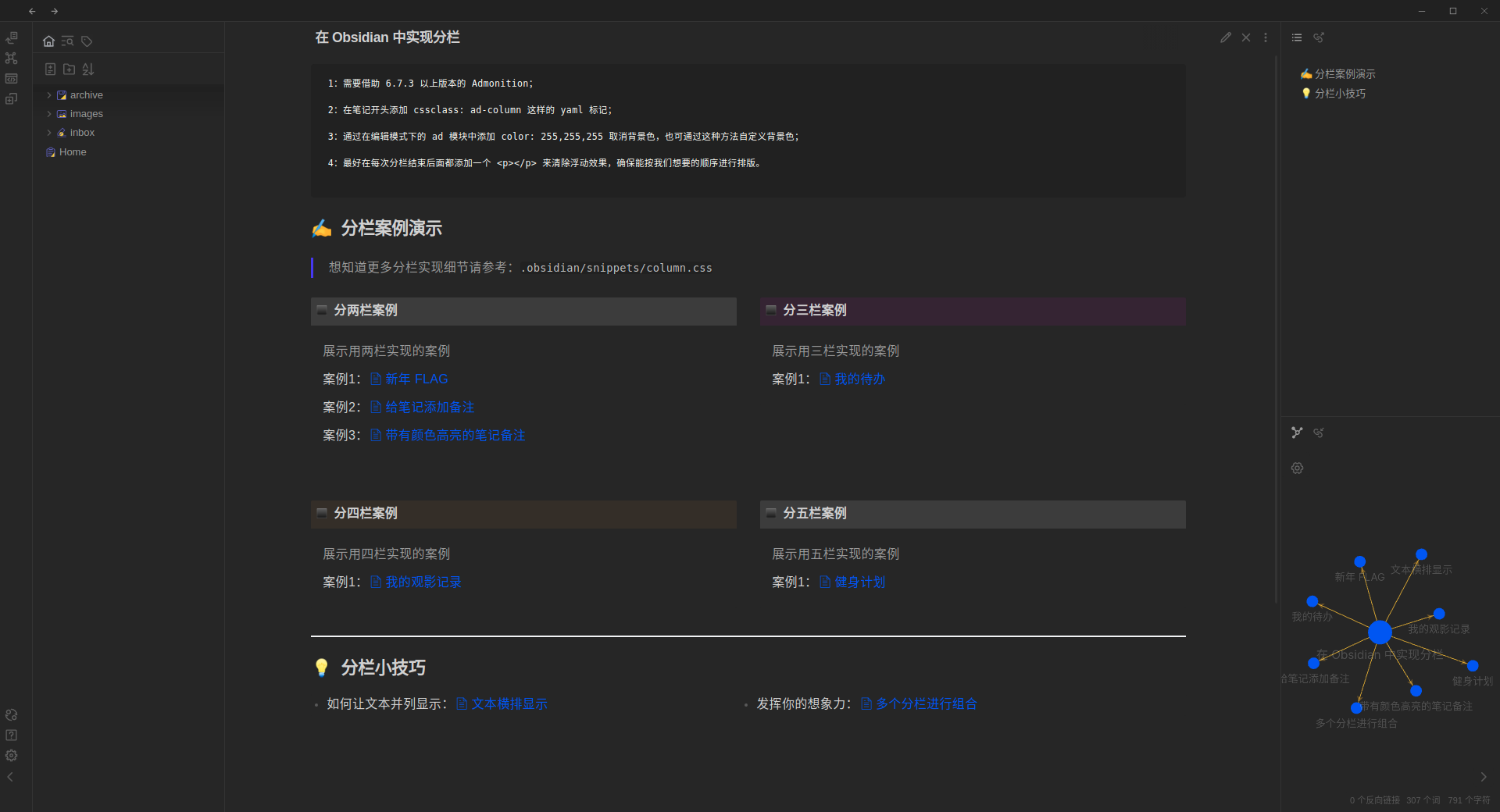The width and height of the screenshot is (1500, 812).
Task: Click the 0 个反向链接 status bar item
Action: click(1374, 800)
